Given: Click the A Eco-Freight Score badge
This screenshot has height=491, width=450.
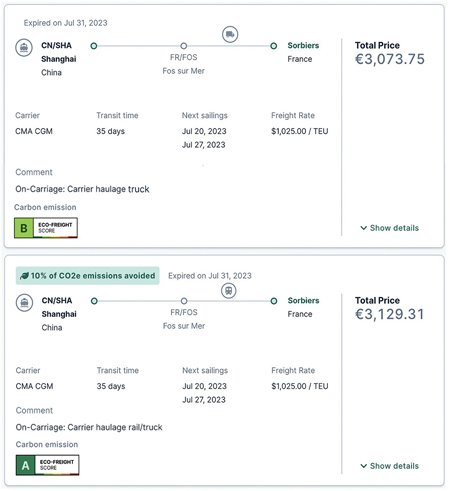Looking at the screenshot, I should (47, 465).
